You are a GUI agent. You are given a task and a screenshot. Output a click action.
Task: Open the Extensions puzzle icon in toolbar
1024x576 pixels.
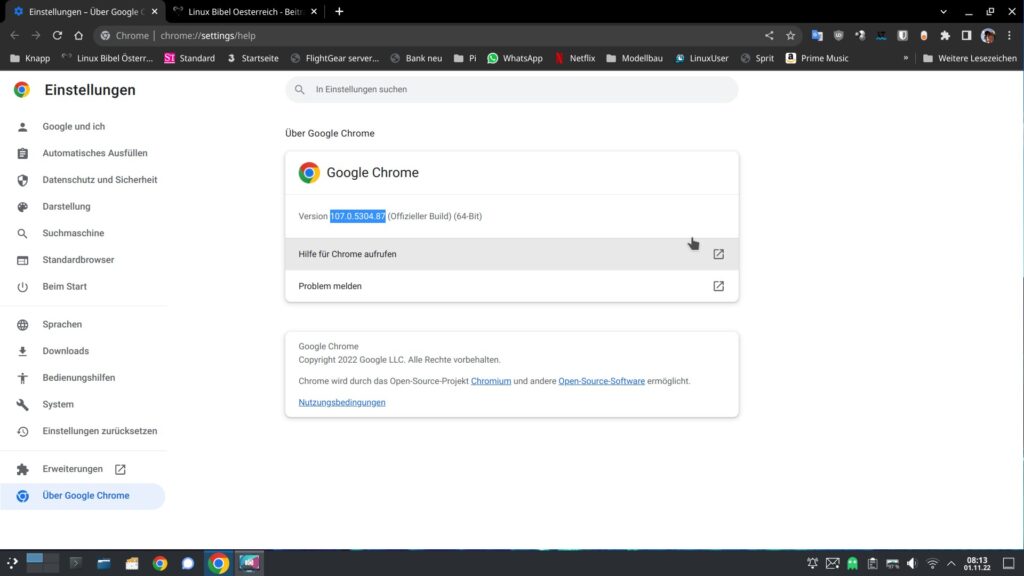click(x=945, y=36)
